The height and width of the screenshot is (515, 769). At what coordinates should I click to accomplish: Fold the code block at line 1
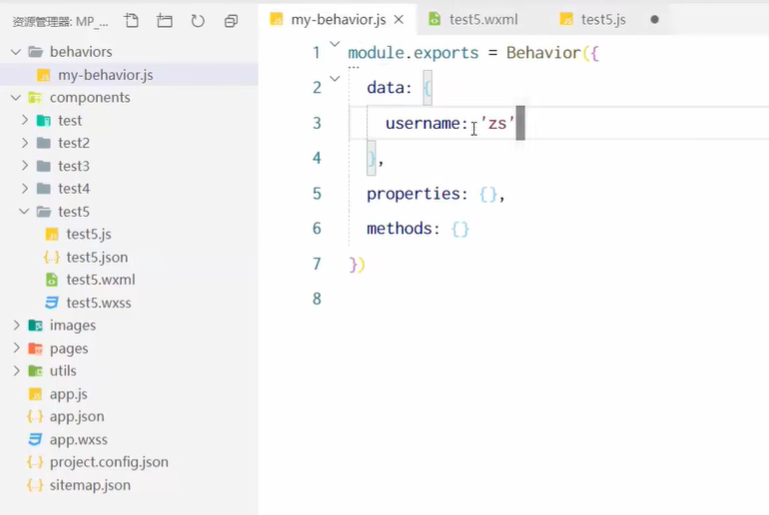[x=334, y=44]
